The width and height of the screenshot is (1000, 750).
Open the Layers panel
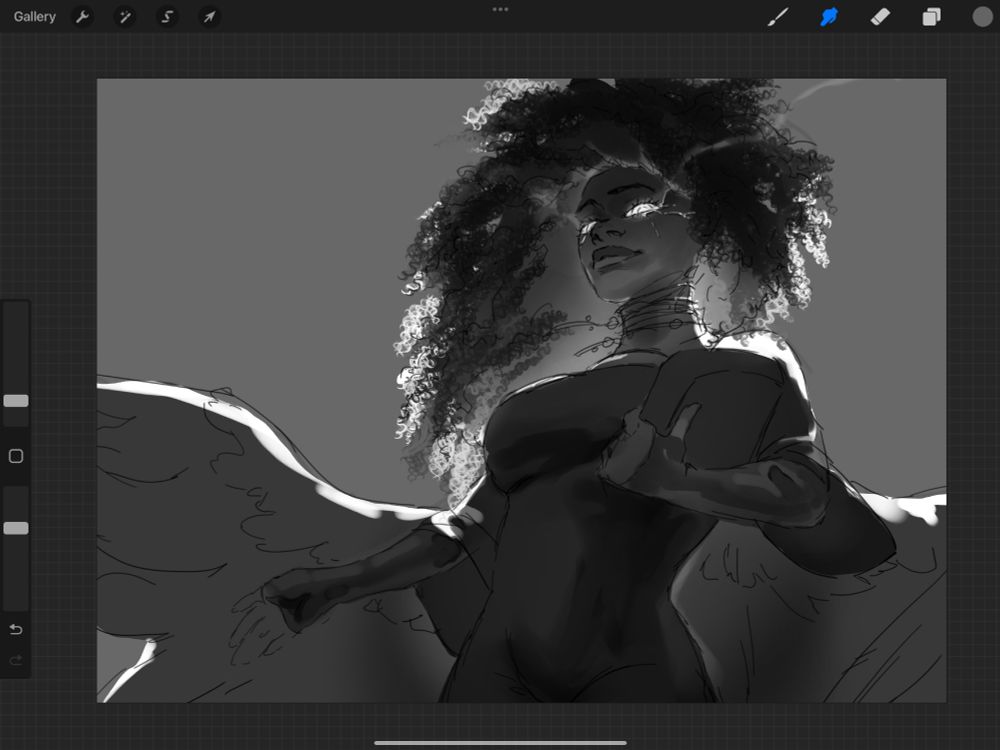tap(931, 17)
